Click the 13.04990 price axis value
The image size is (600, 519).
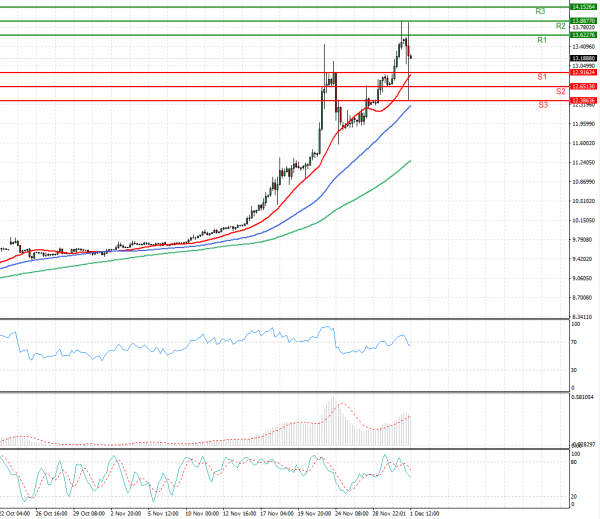pyautogui.click(x=584, y=66)
